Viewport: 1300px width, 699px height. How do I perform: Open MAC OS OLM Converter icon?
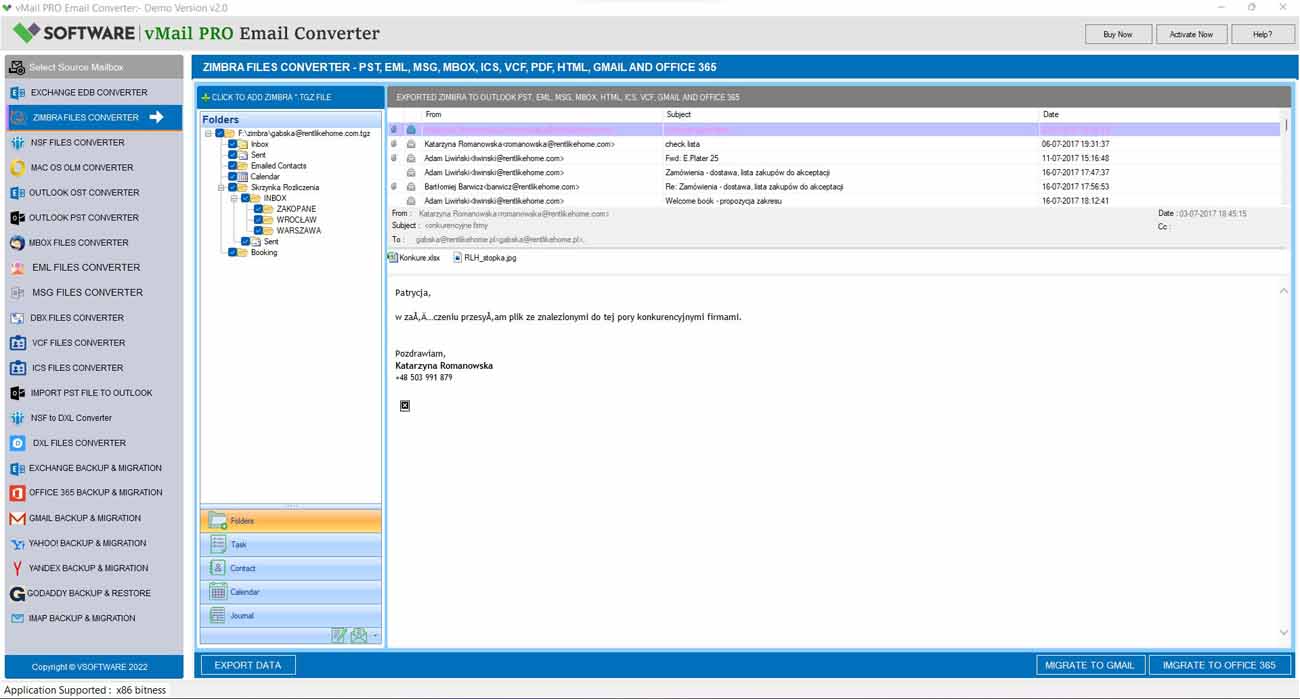pos(17,167)
